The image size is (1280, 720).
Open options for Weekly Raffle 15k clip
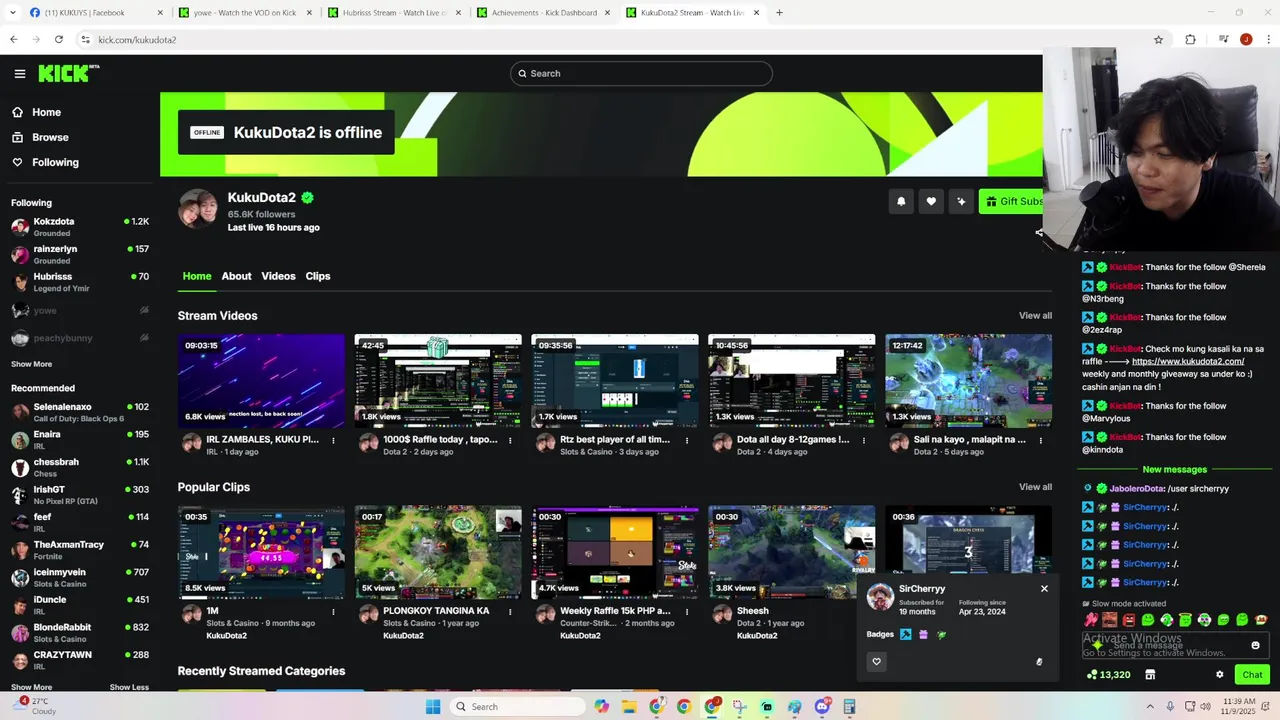coord(687,611)
